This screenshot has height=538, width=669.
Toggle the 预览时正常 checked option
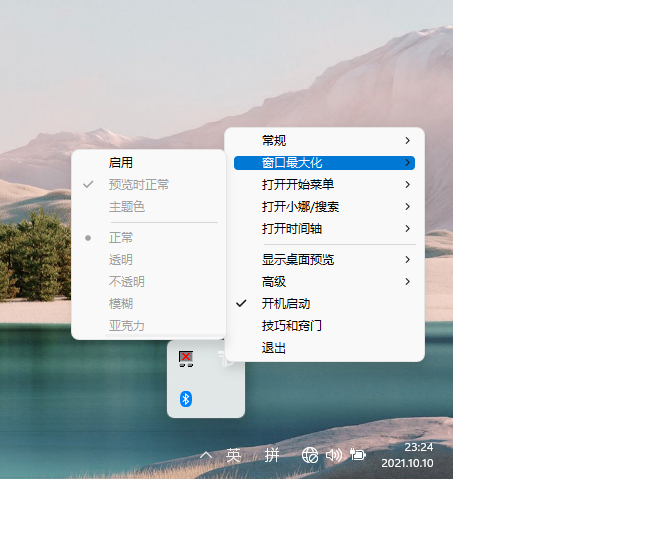[148, 185]
